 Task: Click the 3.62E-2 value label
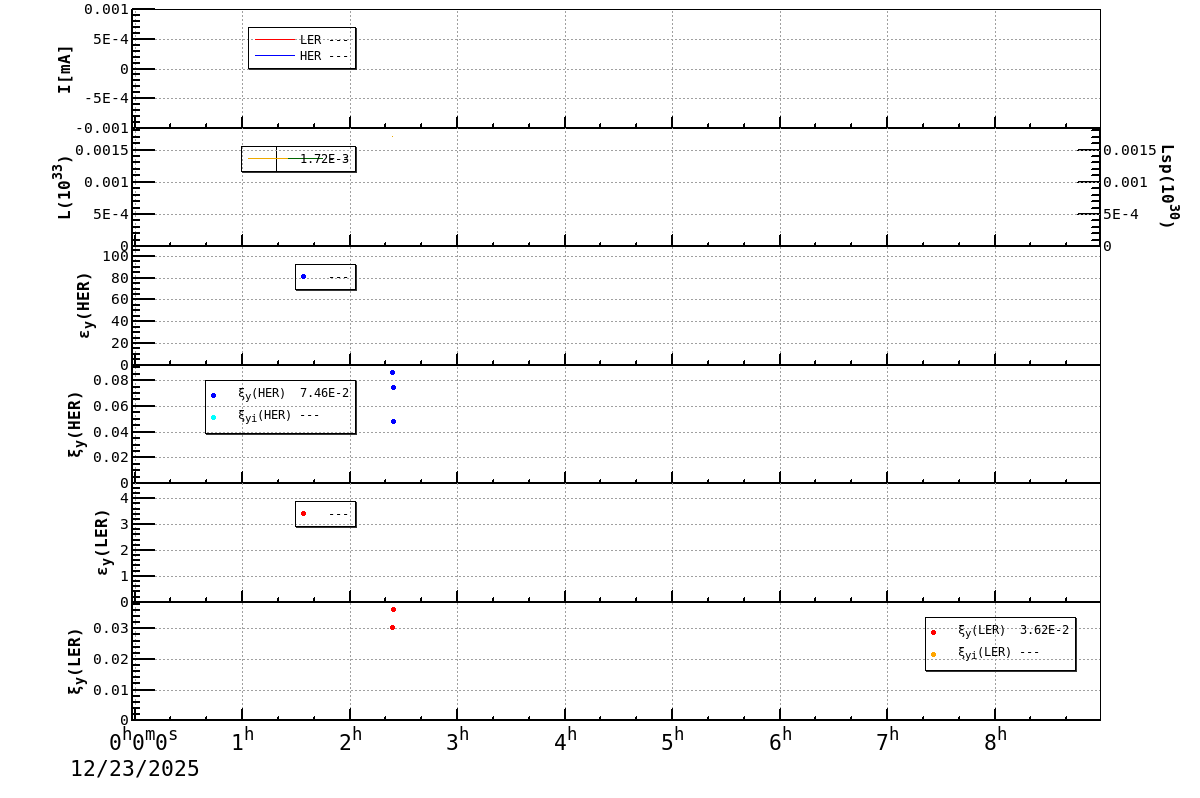click(x=1042, y=630)
